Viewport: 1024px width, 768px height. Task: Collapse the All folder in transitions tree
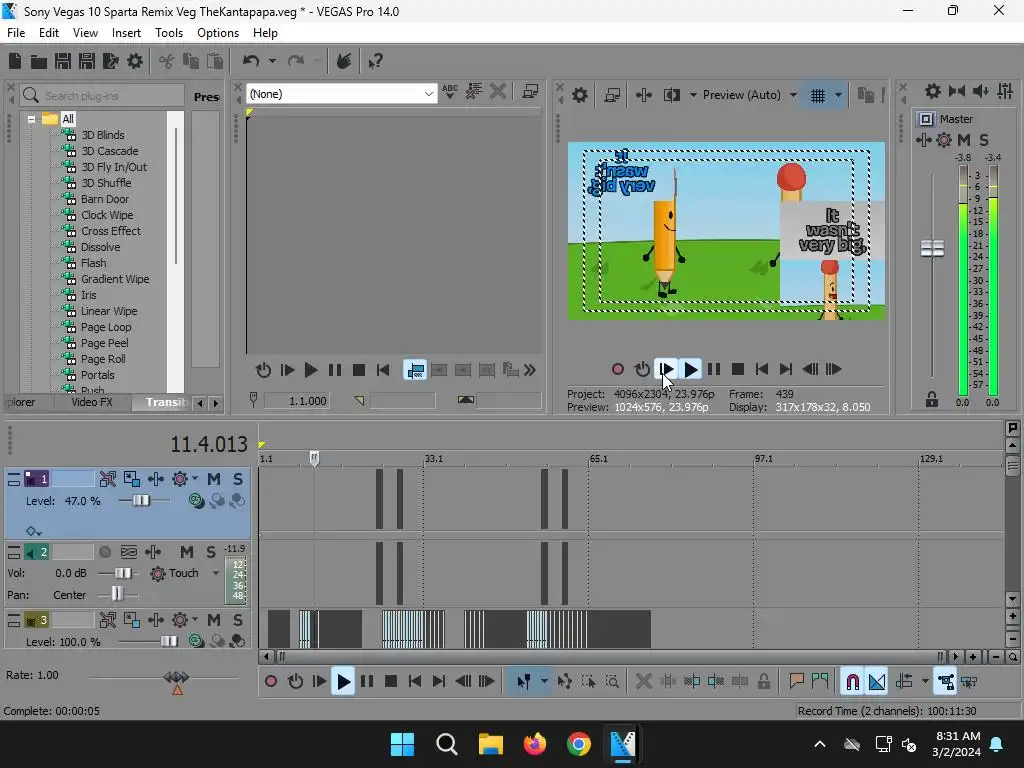tap(31, 120)
